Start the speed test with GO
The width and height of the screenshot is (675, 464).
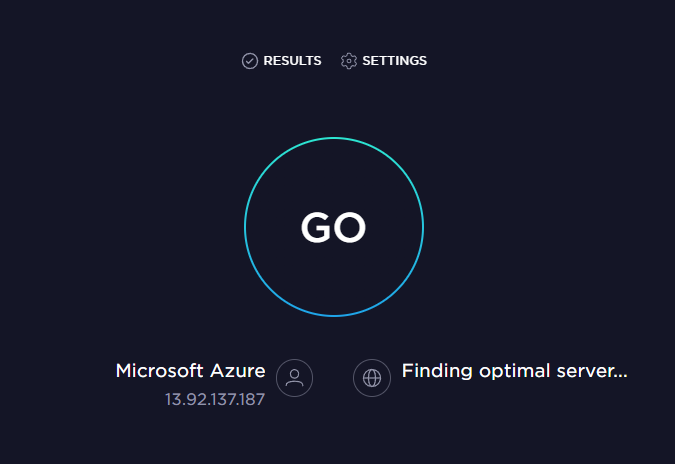click(334, 227)
